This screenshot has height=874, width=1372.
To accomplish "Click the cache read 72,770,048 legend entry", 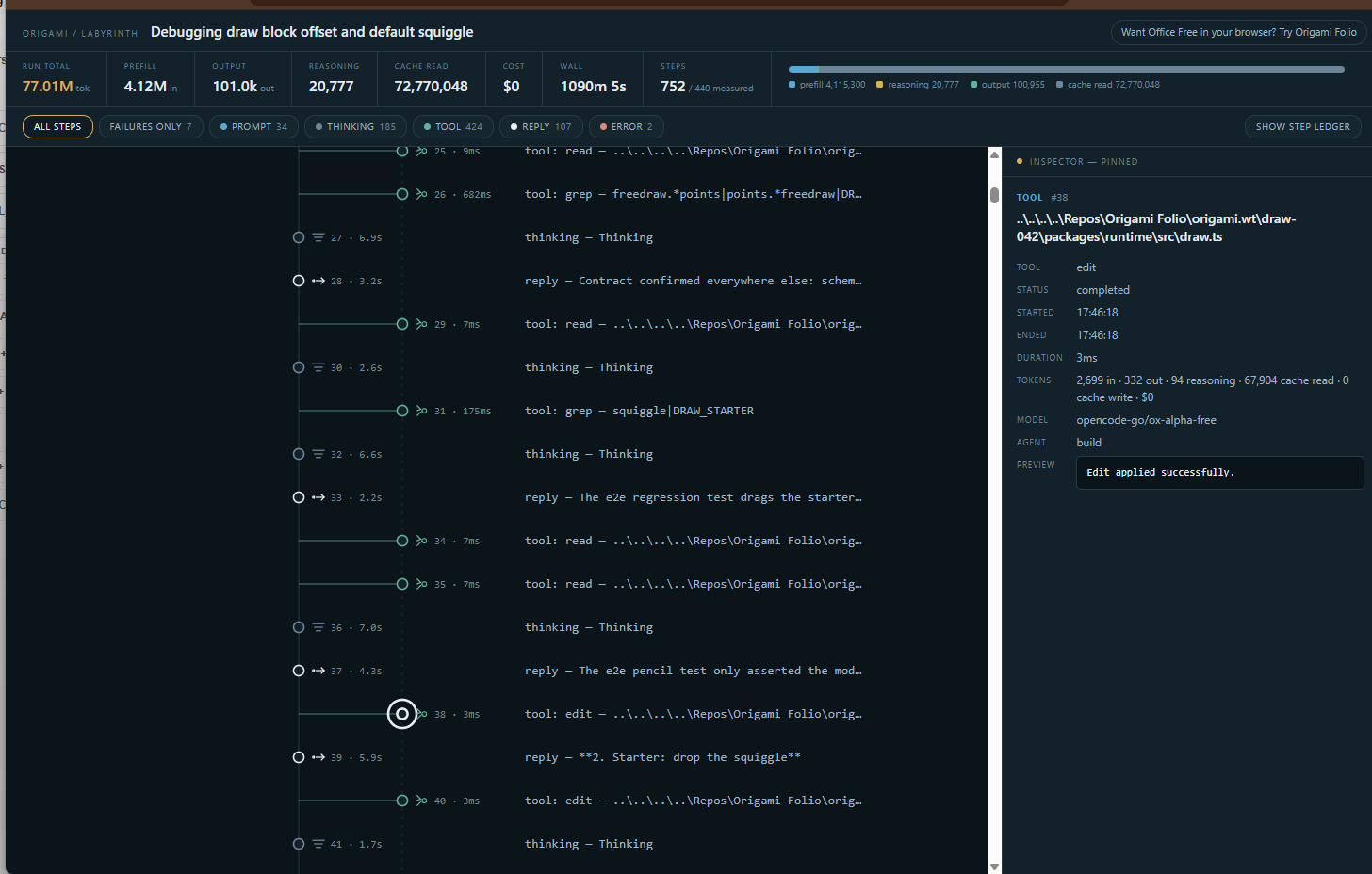I will pos(1108,85).
